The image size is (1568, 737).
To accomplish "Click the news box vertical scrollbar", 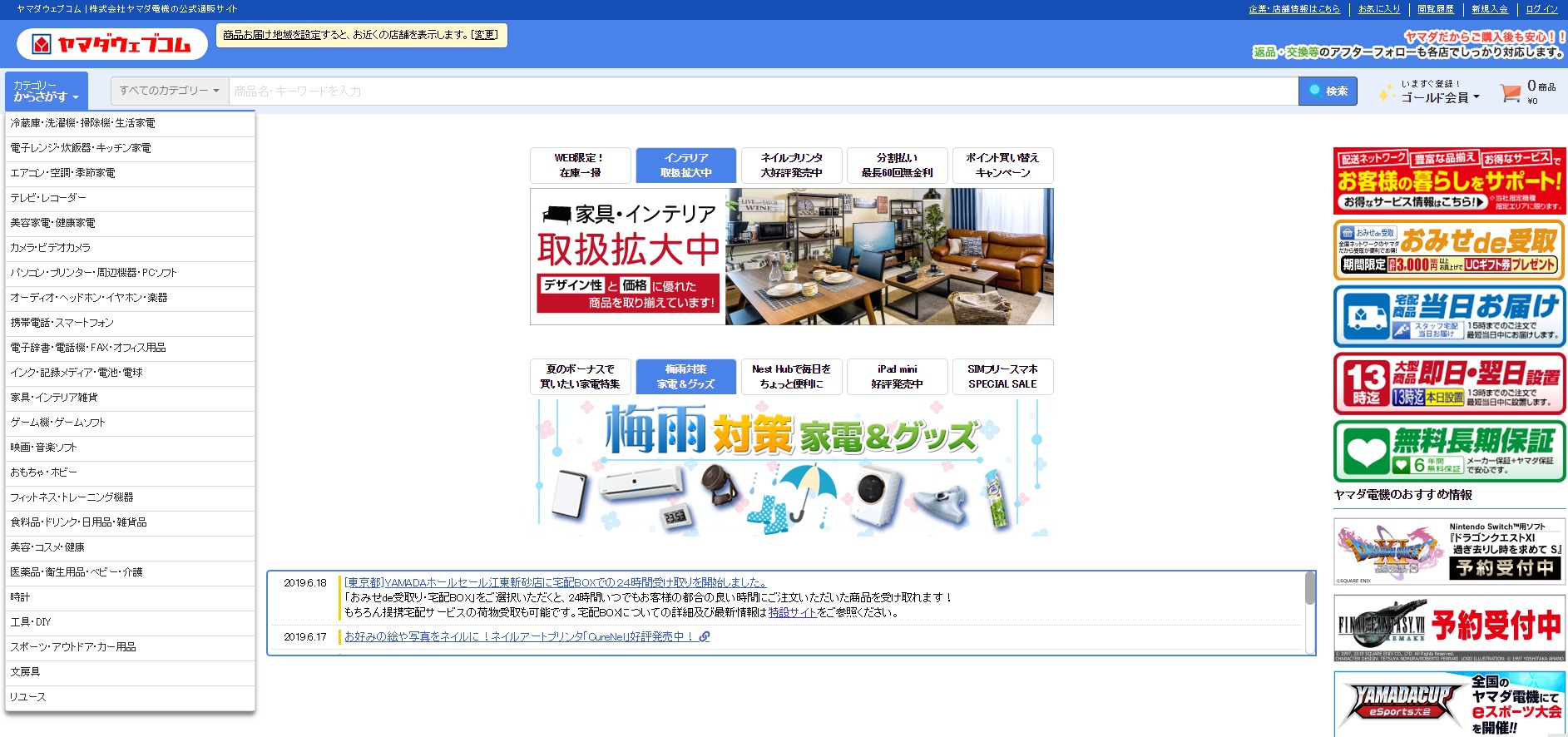I will click(1309, 588).
